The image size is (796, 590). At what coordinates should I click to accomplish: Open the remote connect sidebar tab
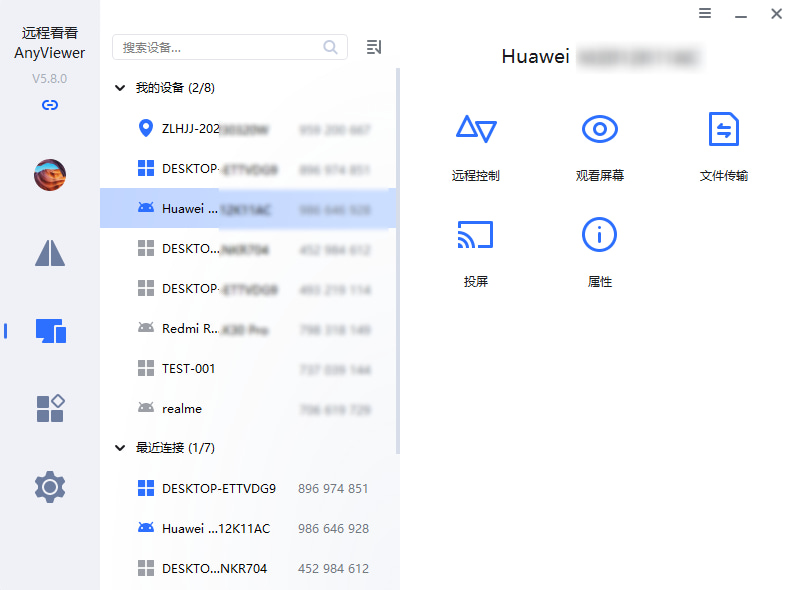pyautogui.click(x=50, y=253)
